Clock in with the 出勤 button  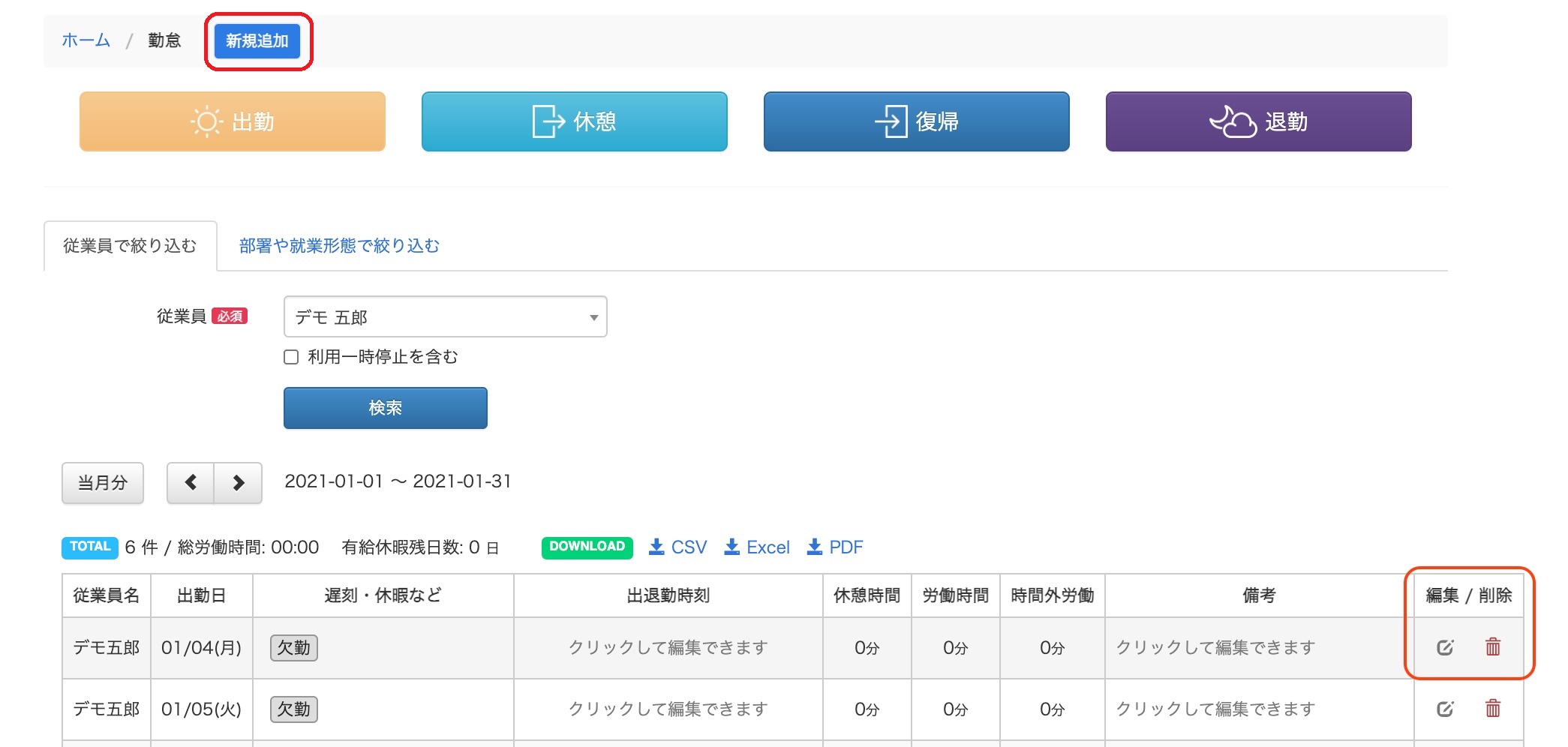tap(233, 121)
